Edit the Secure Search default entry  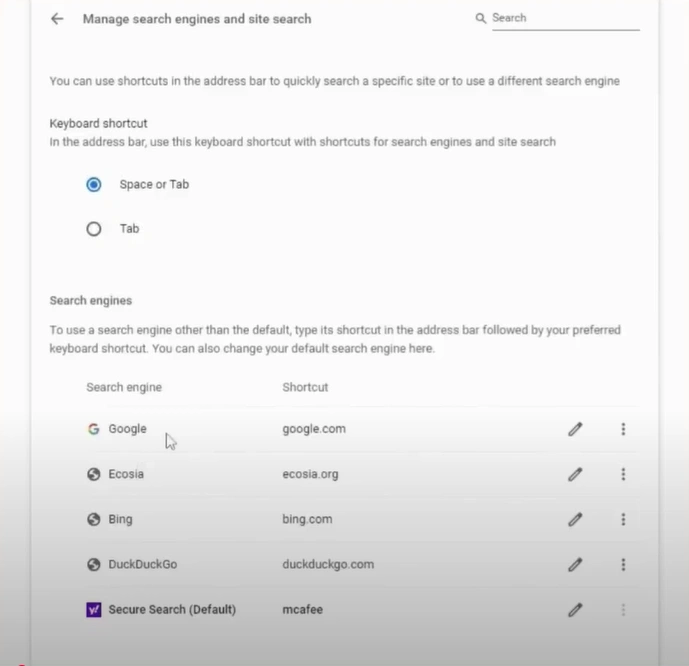[575, 610]
